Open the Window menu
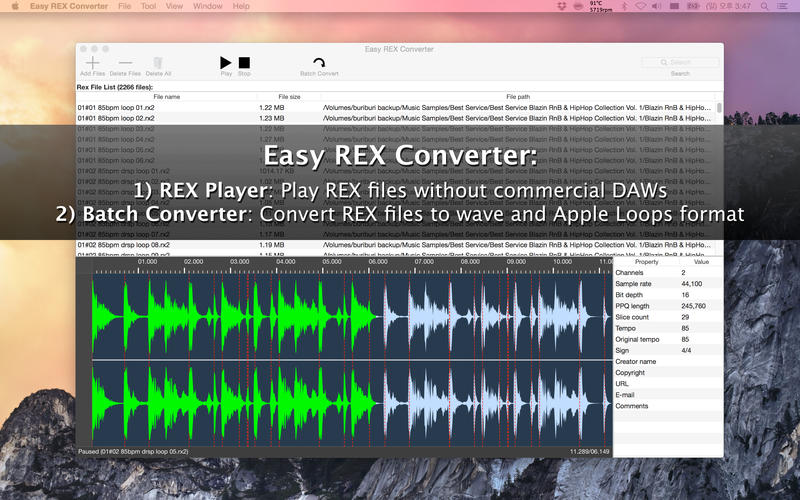 pos(208,6)
